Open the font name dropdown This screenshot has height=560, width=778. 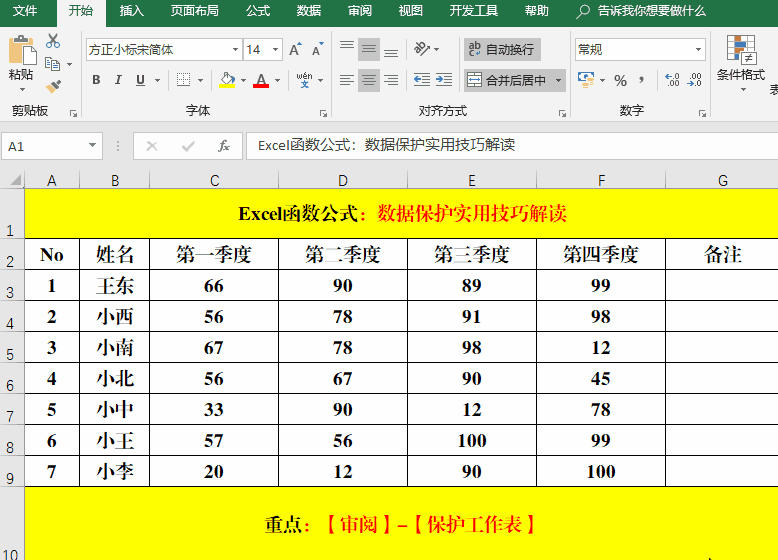point(235,50)
